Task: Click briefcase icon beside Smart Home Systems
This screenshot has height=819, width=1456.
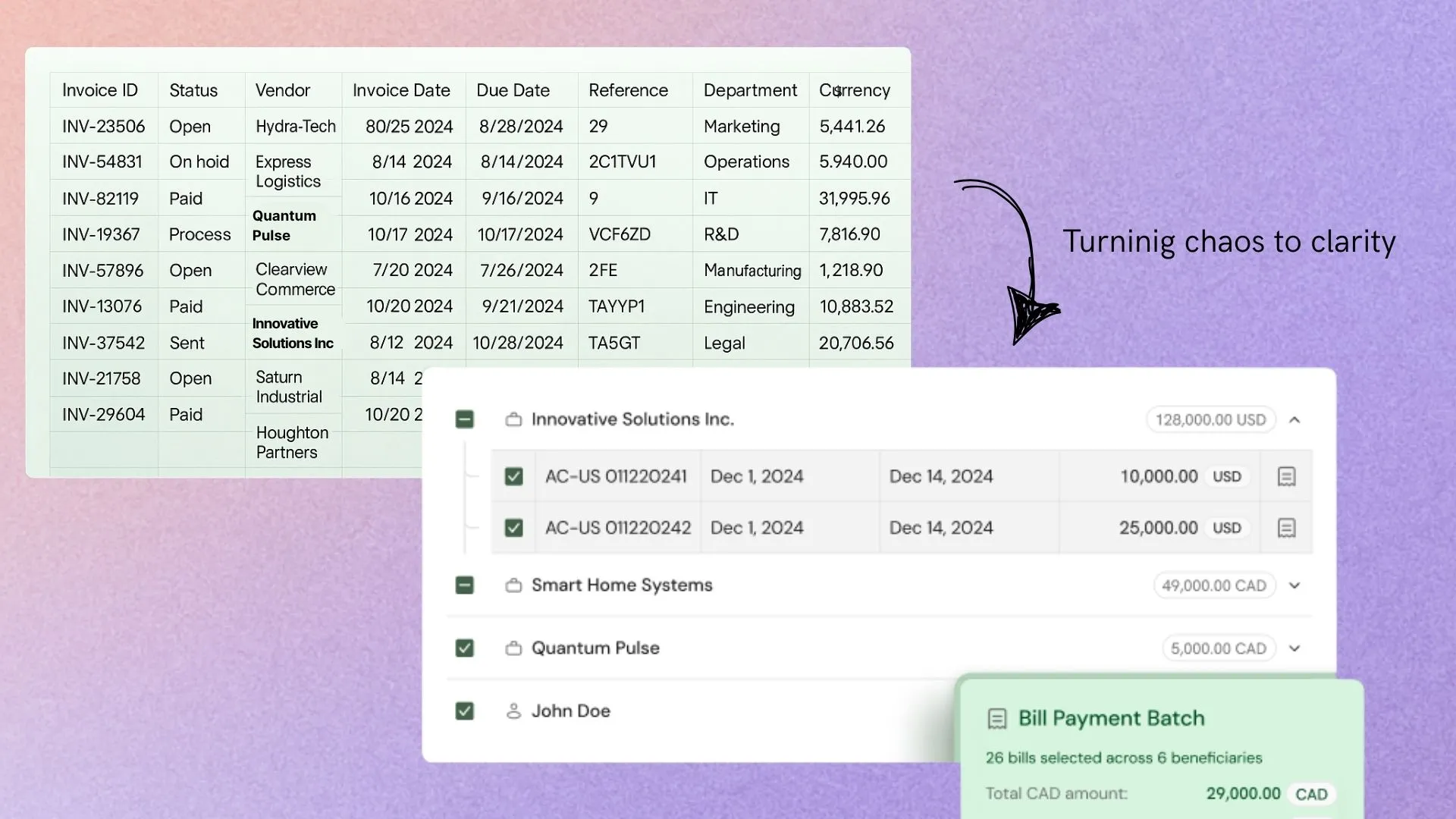Action: coord(513,585)
